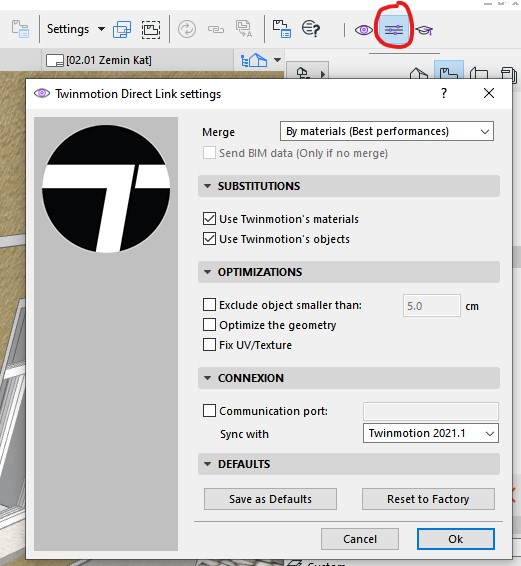Open Twinmotion Direct Link settings sliders icon
The image size is (521, 566).
pyautogui.click(x=394, y=30)
